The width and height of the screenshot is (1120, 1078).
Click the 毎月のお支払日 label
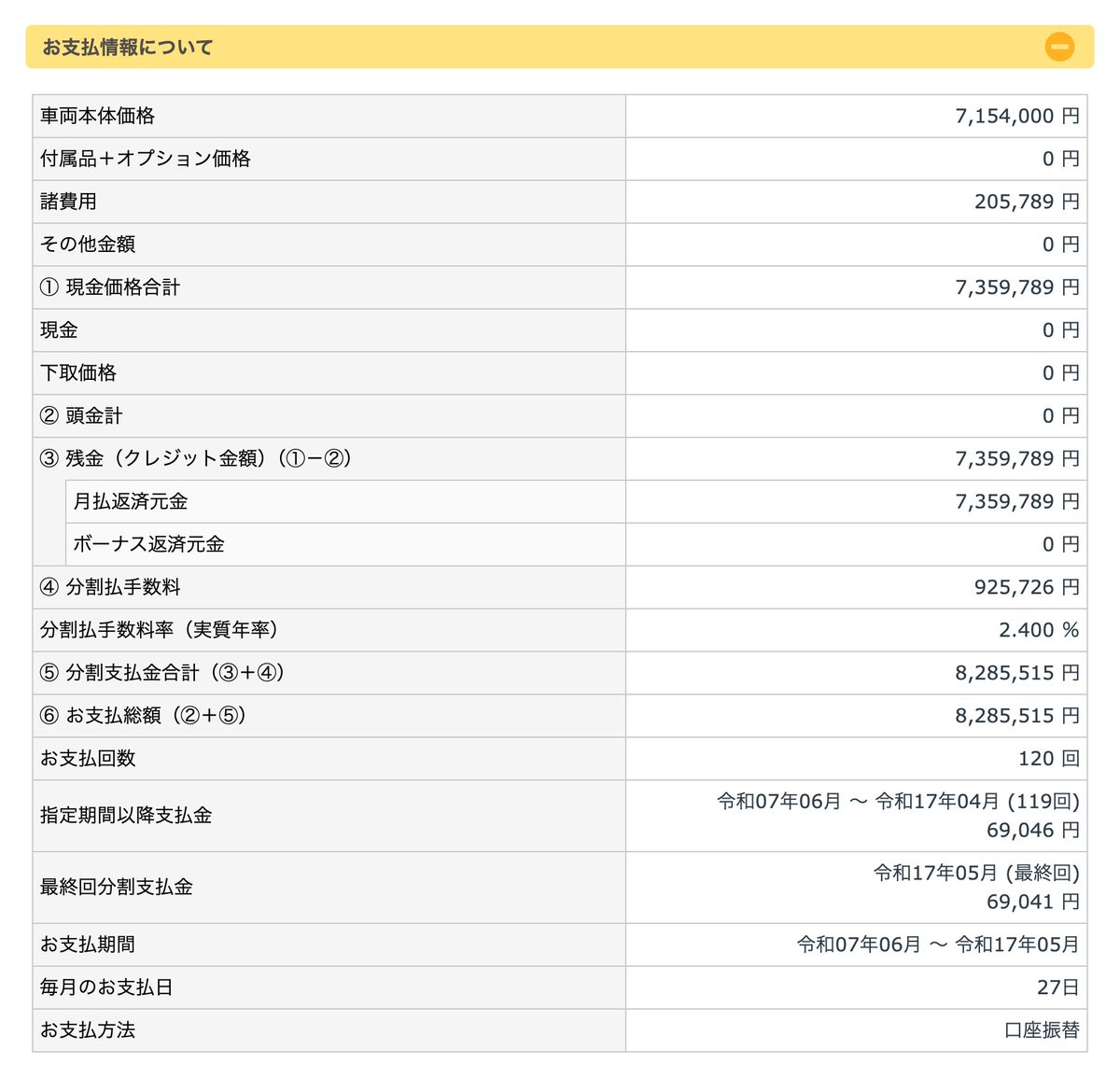(x=106, y=987)
